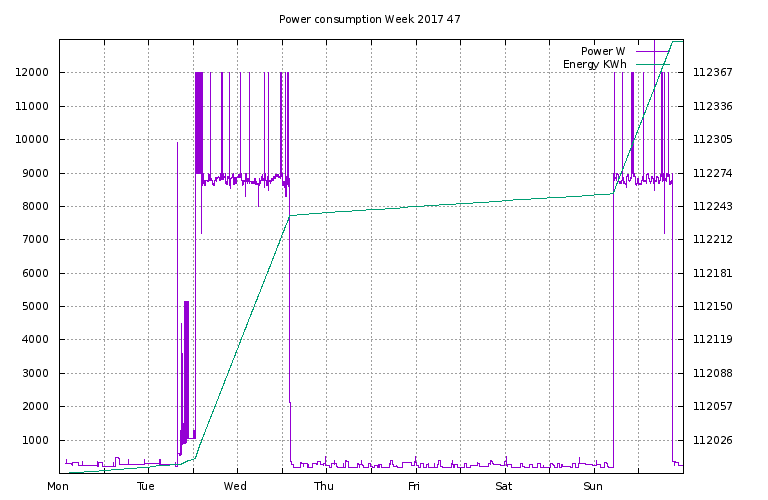This screenshot has width=768, height=500.
Task: Click the 'Sun' x-axis label
Action: (593, 486)
